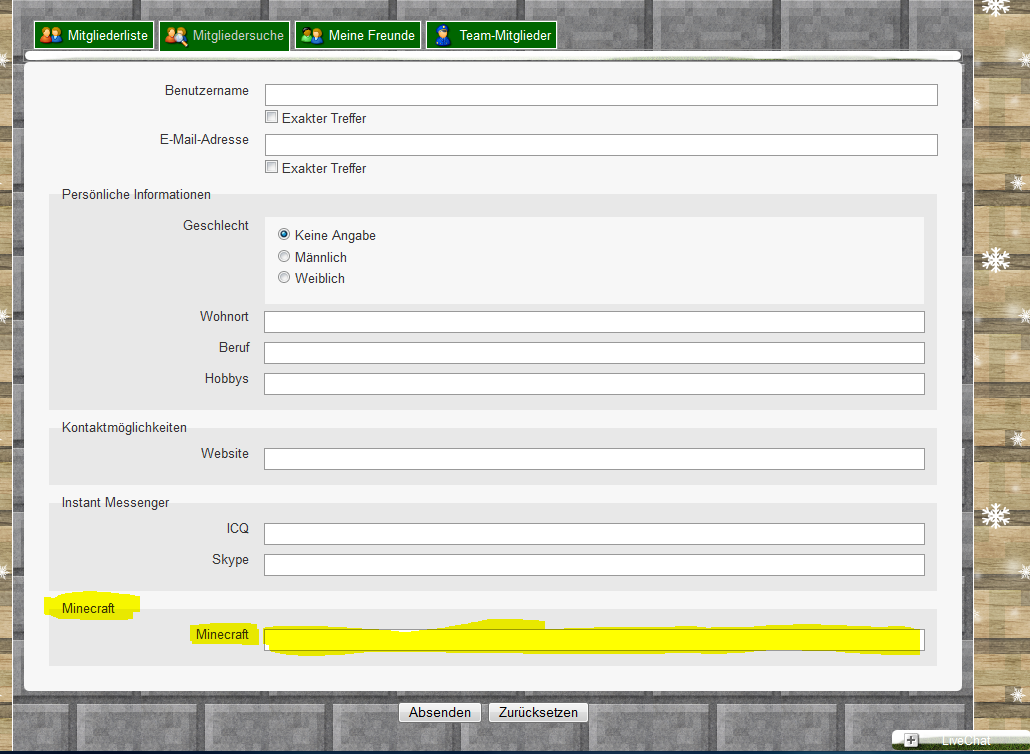Click into the Wohnort field
The height and width of the screenshot is (754, 1030).
coord(594,322)
